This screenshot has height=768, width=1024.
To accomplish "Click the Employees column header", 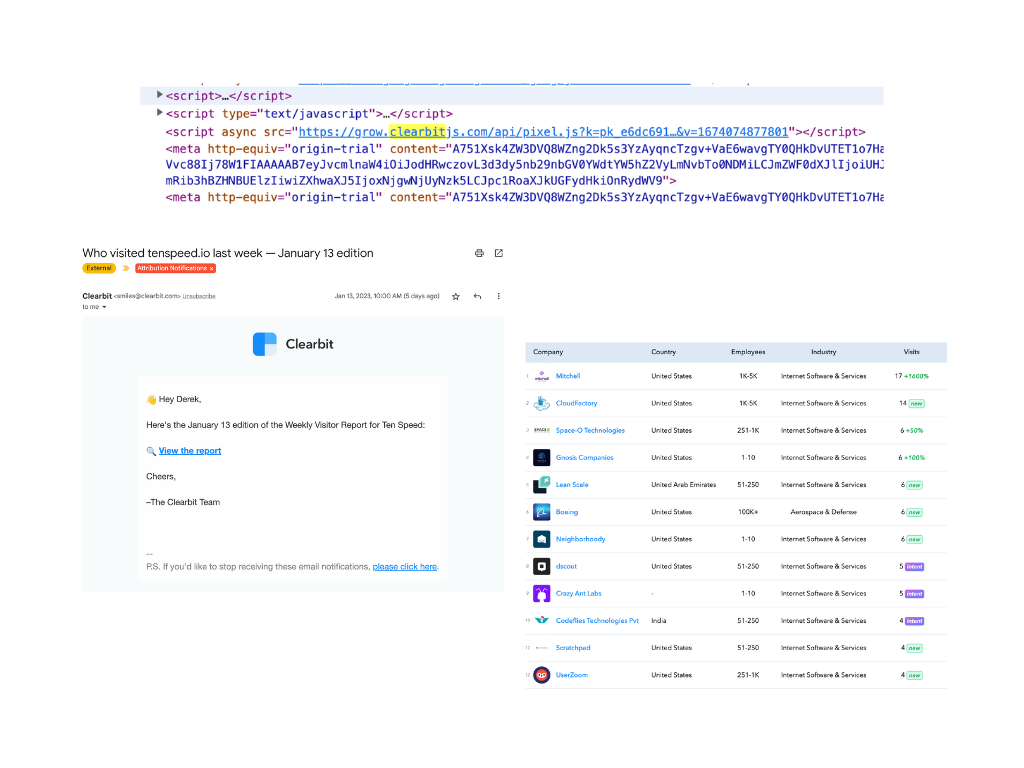I will [x=748, y=352].
